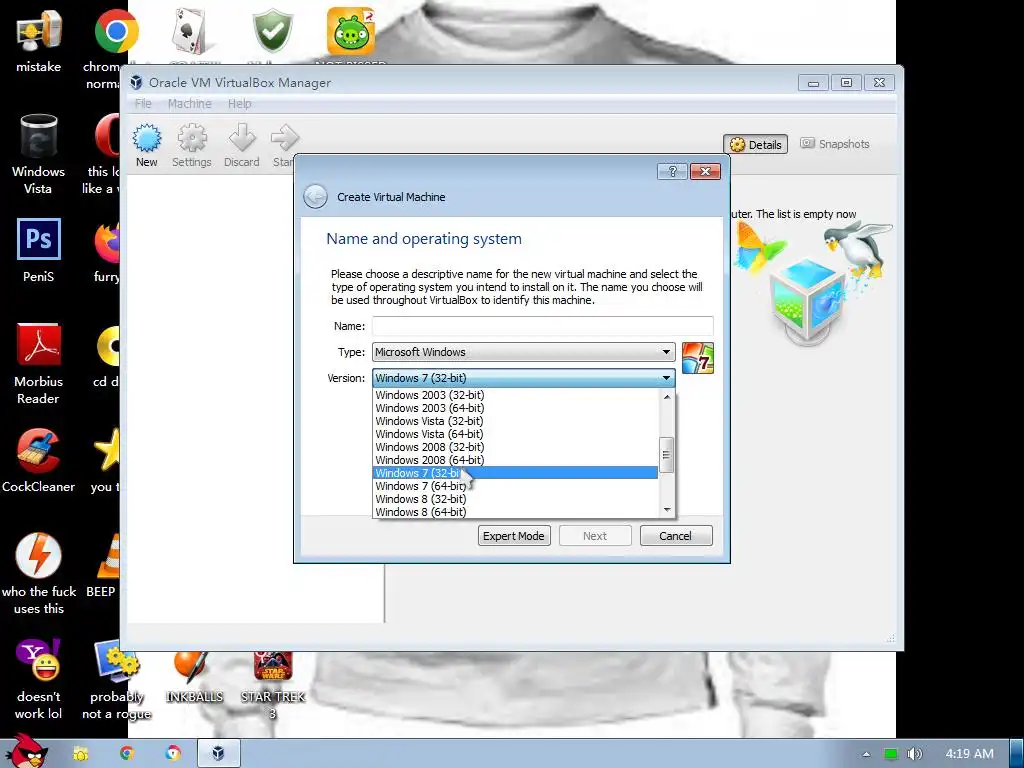Click the version list scroll down arrow
The width and height of the screenshot is (1024, 768).
click(666, 510)
